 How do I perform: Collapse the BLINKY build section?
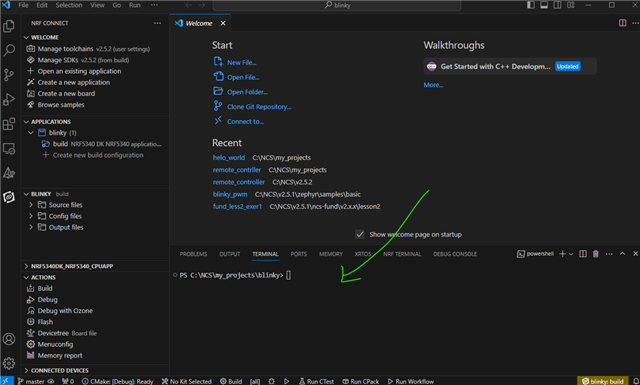click(x=26, y=194)
